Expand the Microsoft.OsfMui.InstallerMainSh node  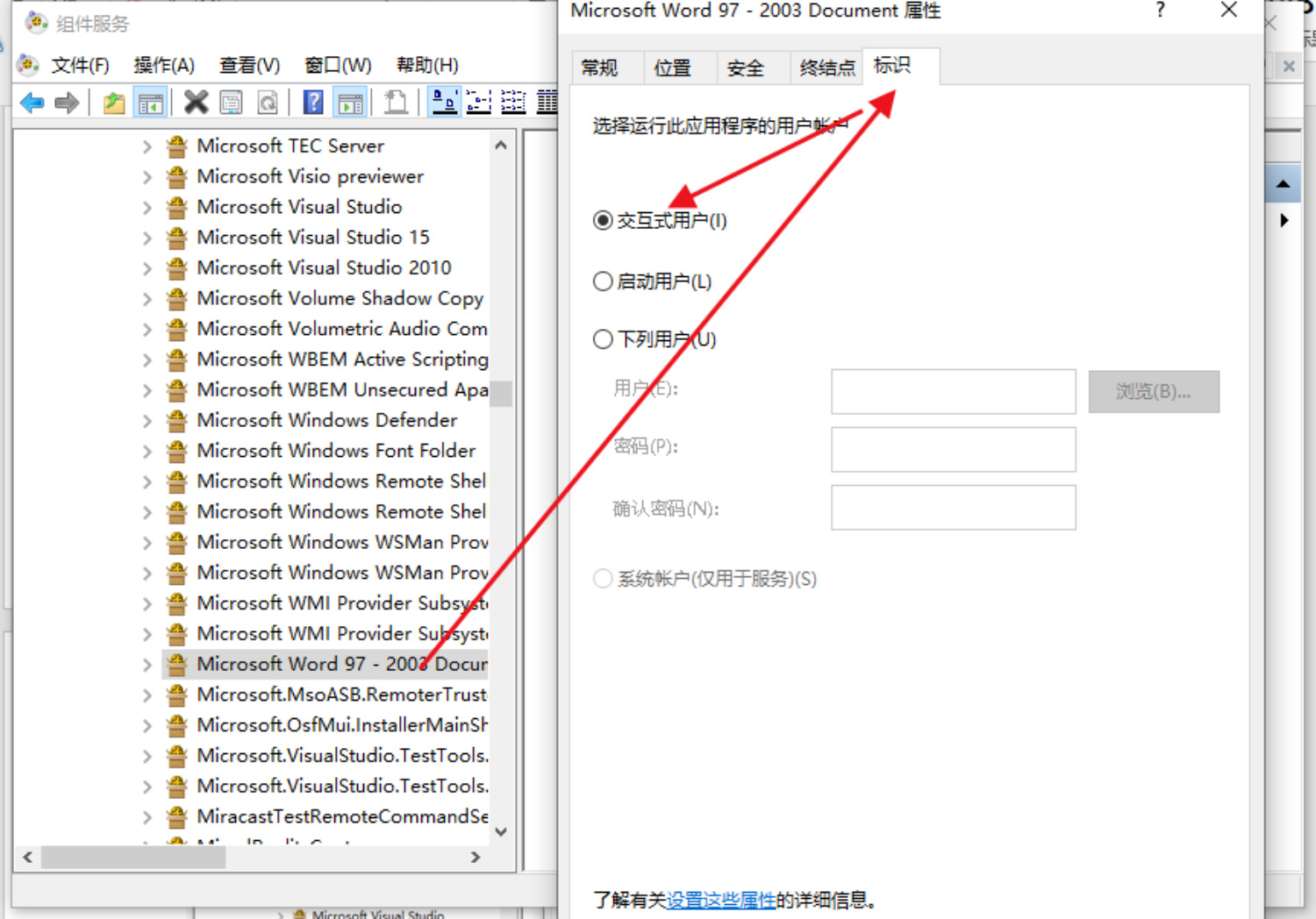point(147,725)
